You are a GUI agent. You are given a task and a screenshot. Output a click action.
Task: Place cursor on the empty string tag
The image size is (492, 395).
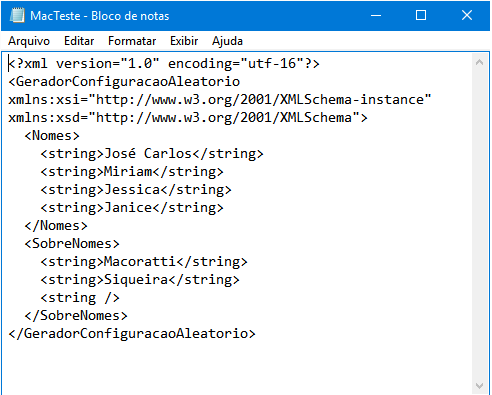point(80,298)
